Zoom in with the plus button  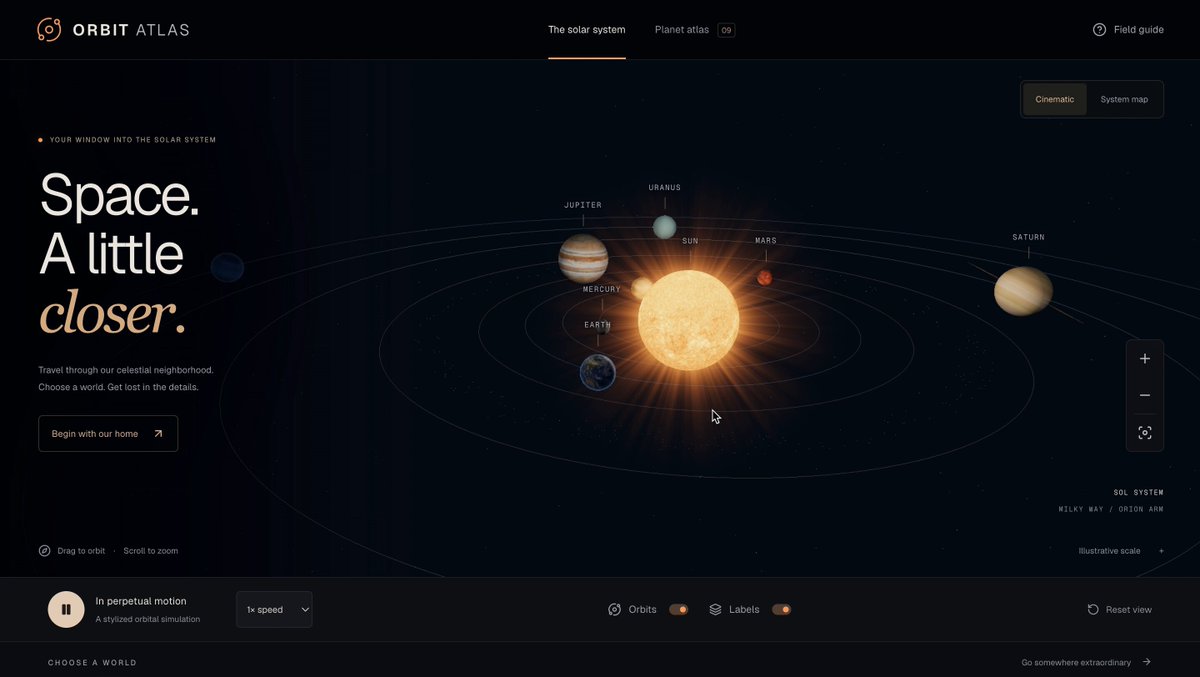1145,359
